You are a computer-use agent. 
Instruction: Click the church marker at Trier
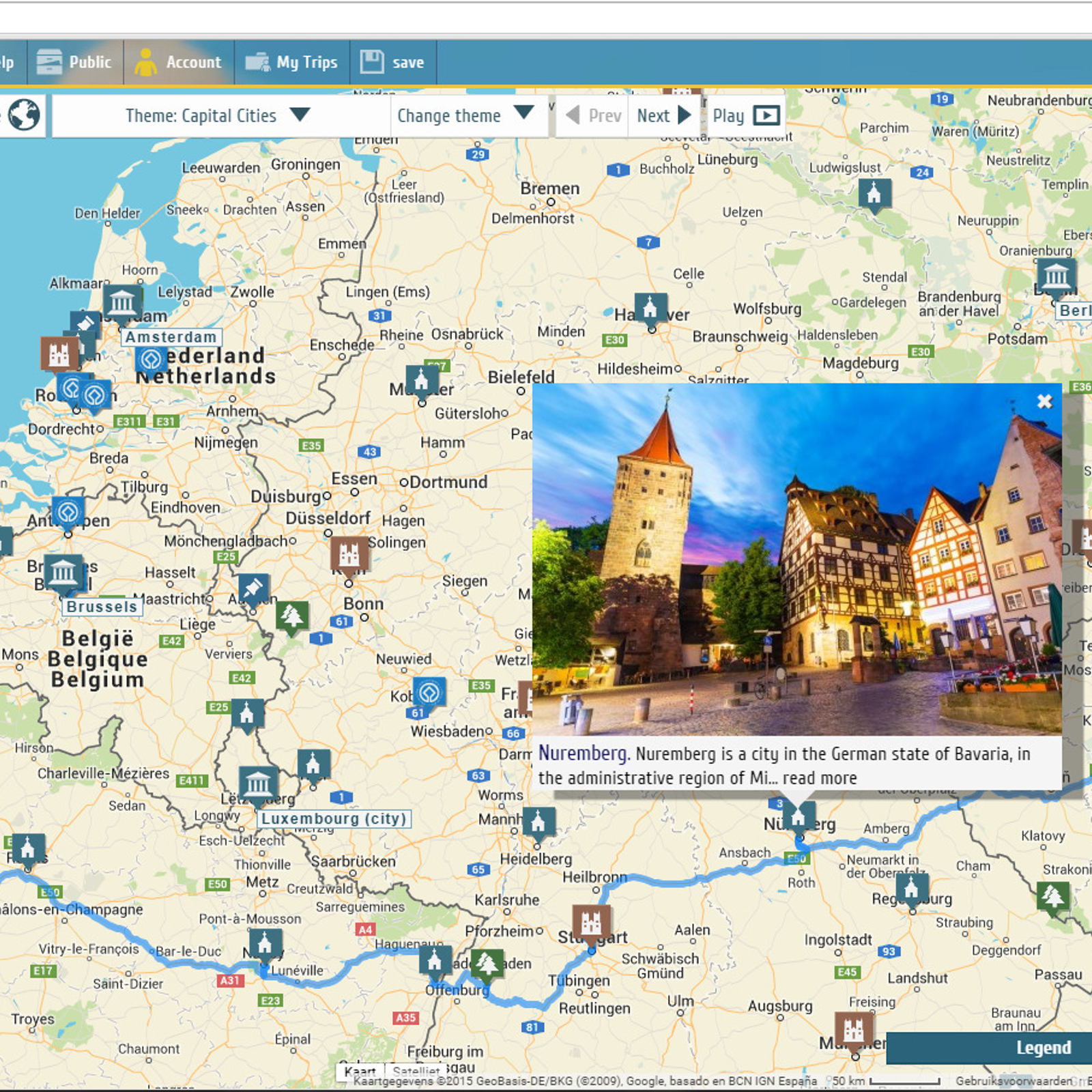point(313,765)
